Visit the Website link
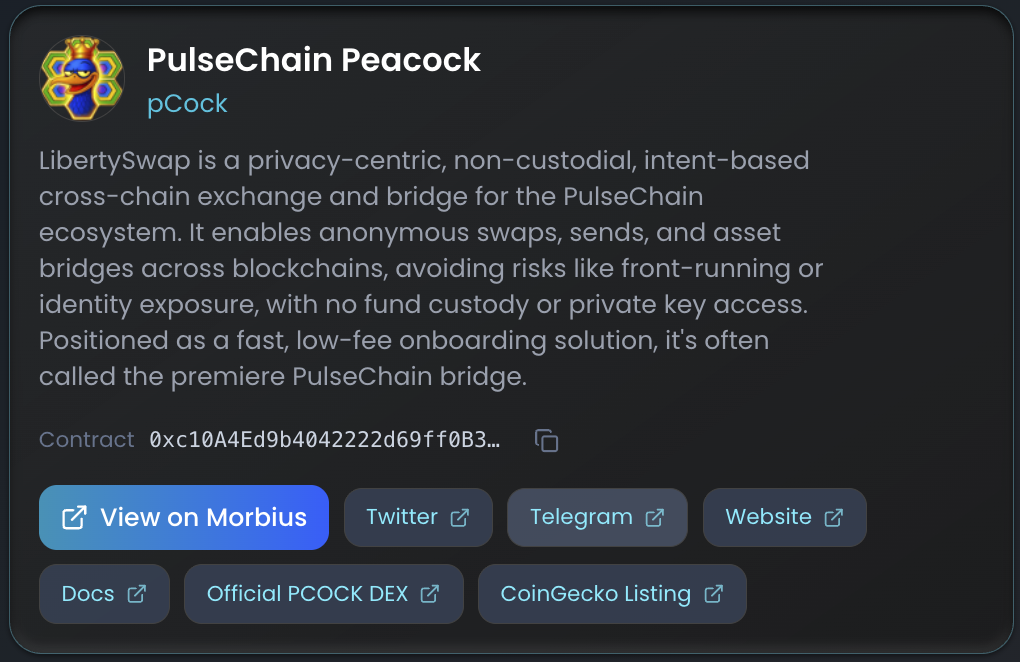The height and width of the screenshot is (662, 1020). [x=768, y=517]
